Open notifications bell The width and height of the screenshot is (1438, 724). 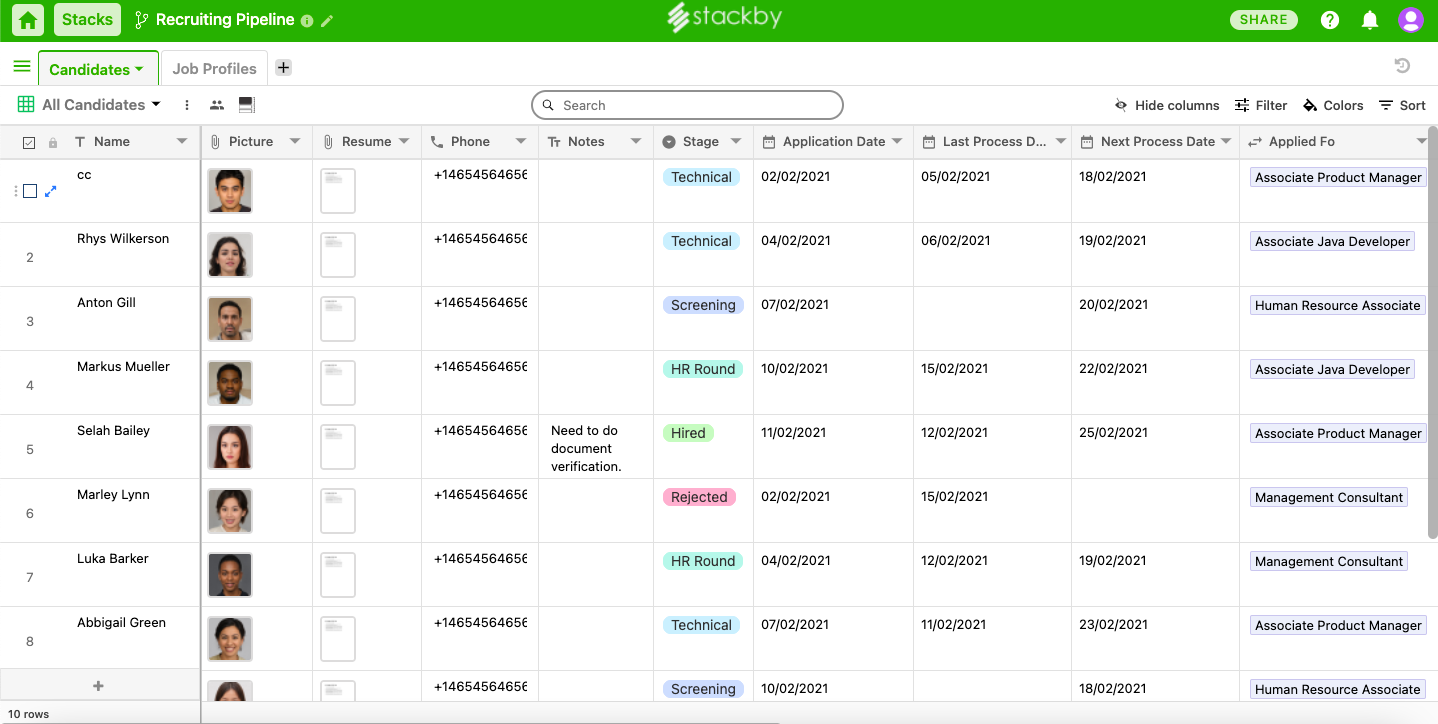(1370, 20)
